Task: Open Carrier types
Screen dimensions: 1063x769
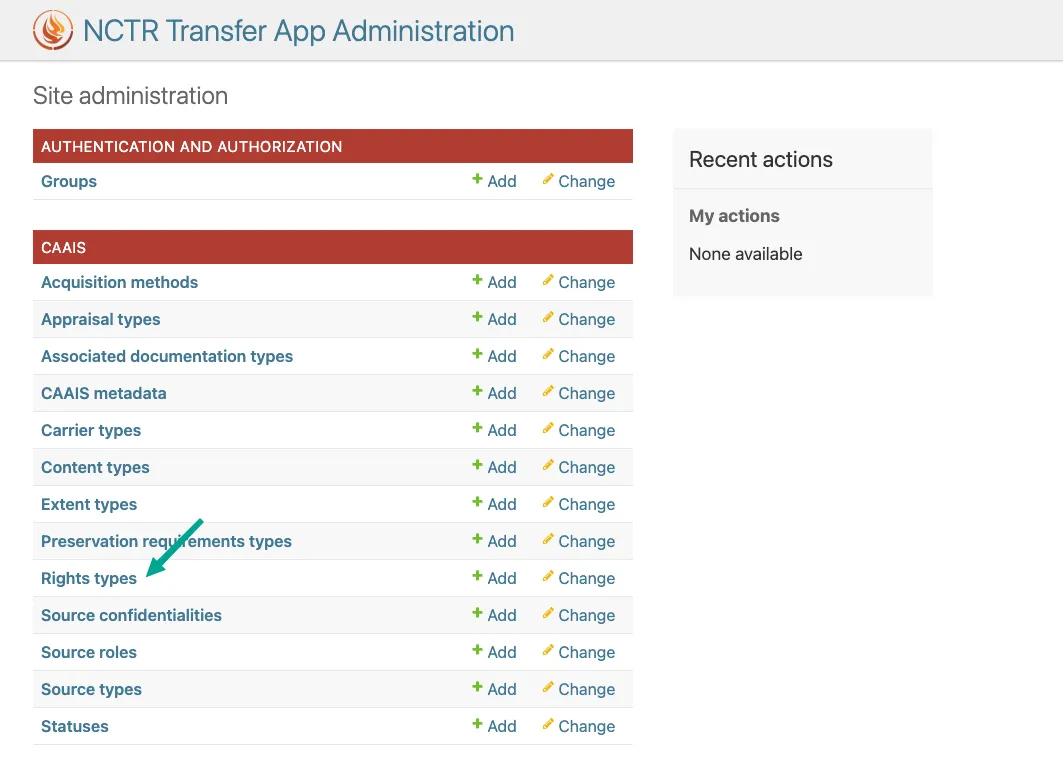Action: coord(91,431)
